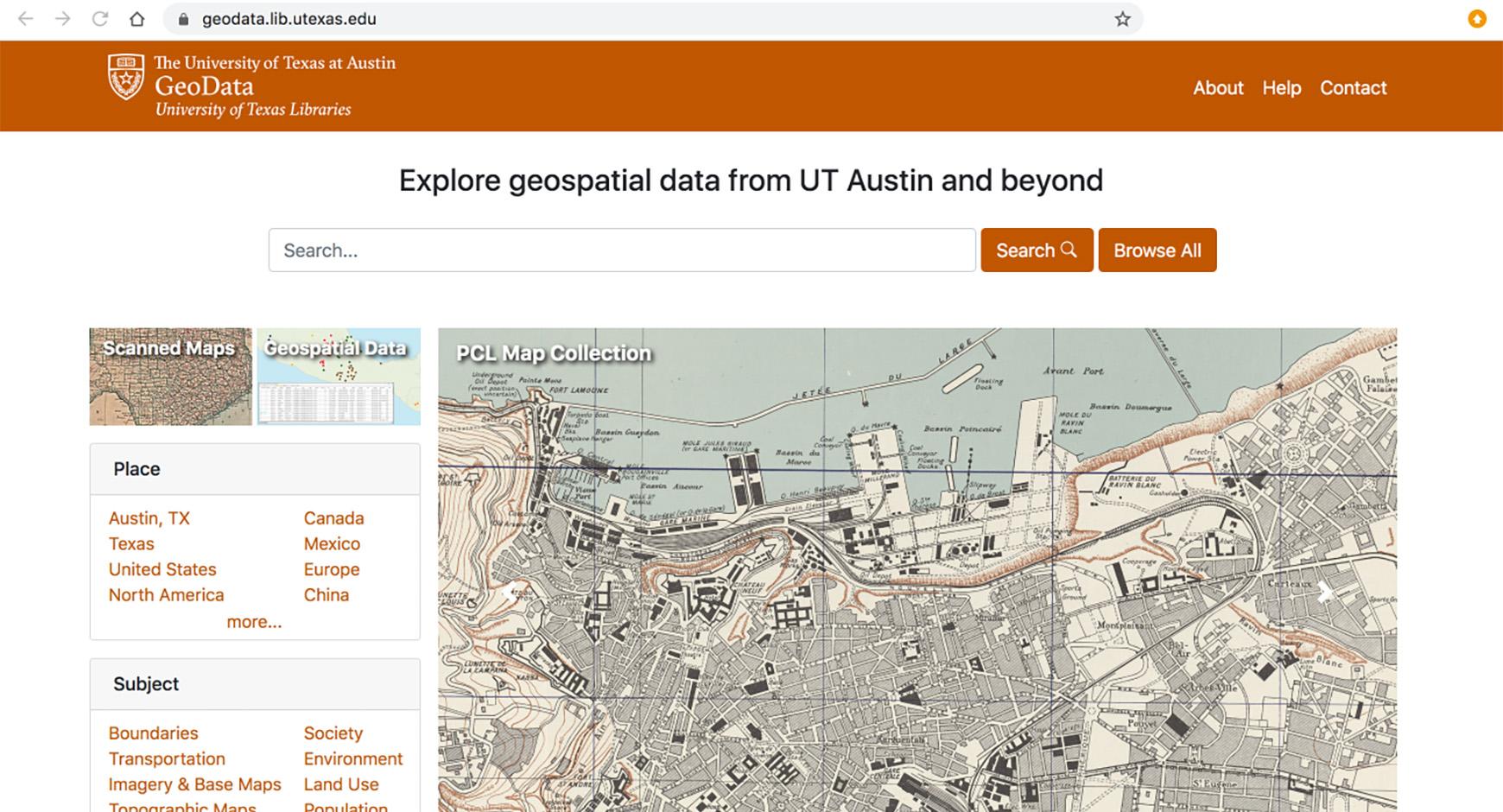1503x812 pixels.
Task: Go to the browser home icon
Action: point(136,18)
